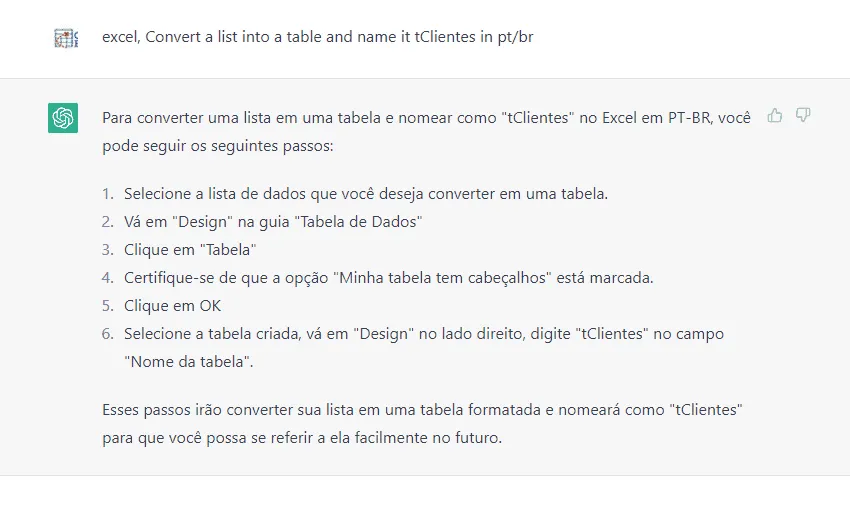Image resolution: width=850 pixels, height=508 pixels.
Task: Click the quoted text "Nome da tabela"
Action: (188, 362)
